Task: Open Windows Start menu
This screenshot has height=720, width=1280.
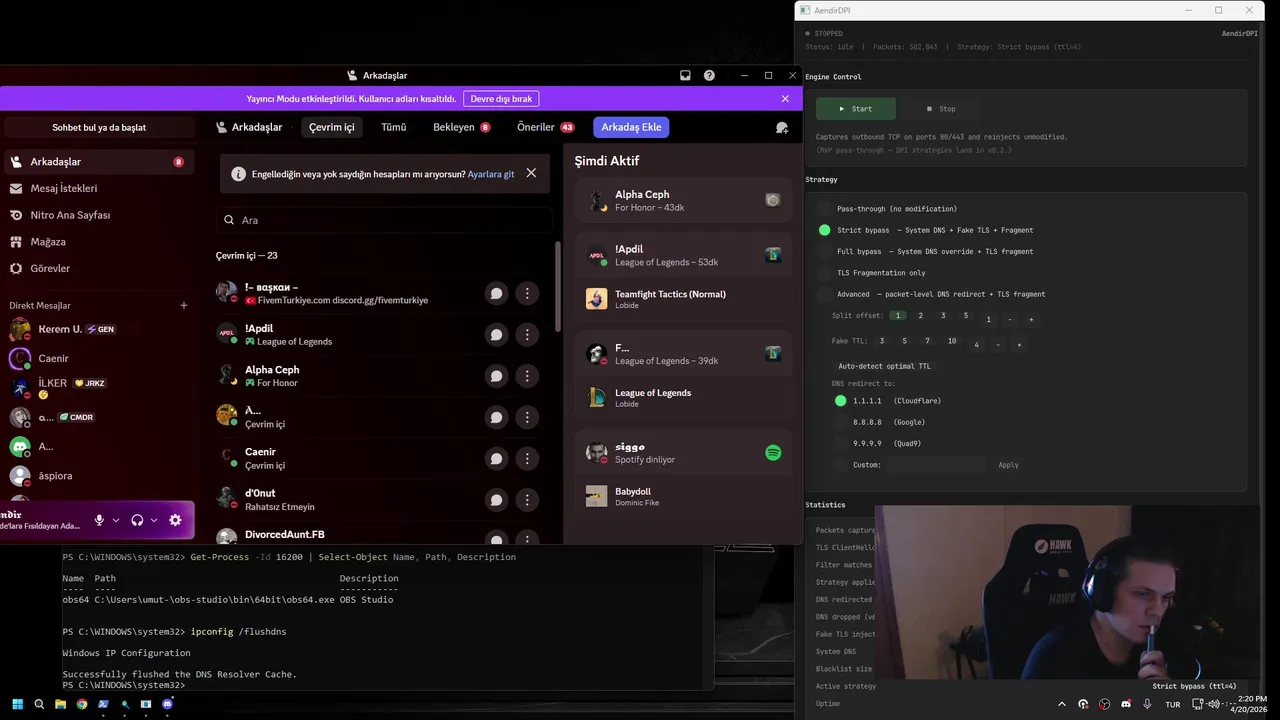Action: tap(17, 704)
